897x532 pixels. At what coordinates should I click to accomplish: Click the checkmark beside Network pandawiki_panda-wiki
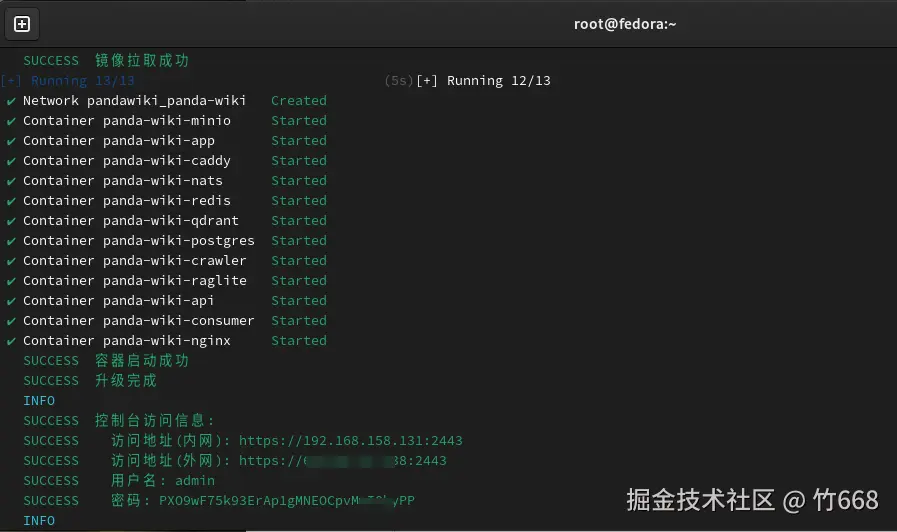11,101
